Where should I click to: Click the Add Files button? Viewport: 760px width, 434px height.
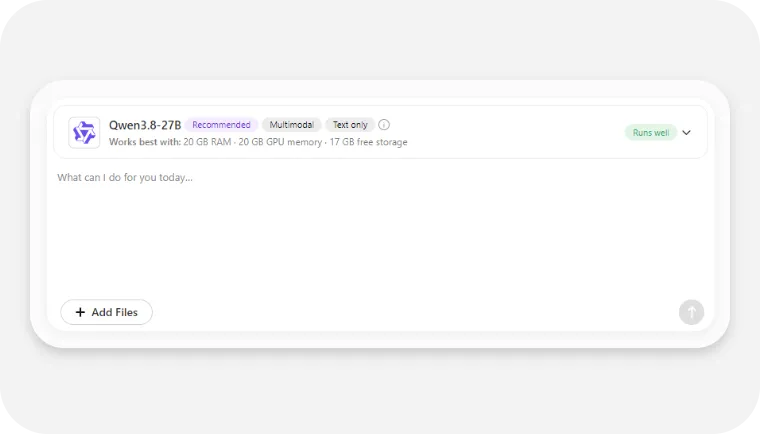point(107,312)
